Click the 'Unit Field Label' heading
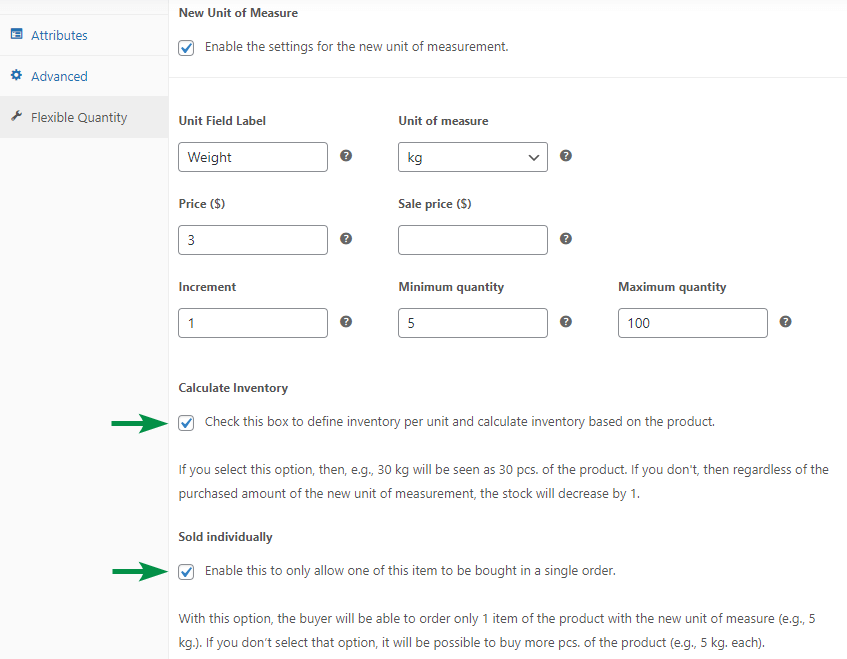This screenshot has height=659, width=847. coord(222,121)
